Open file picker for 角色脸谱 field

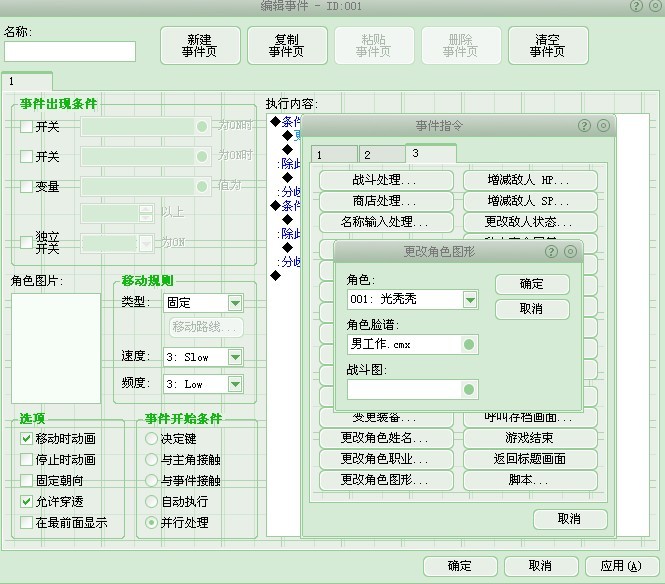[469, 344]
